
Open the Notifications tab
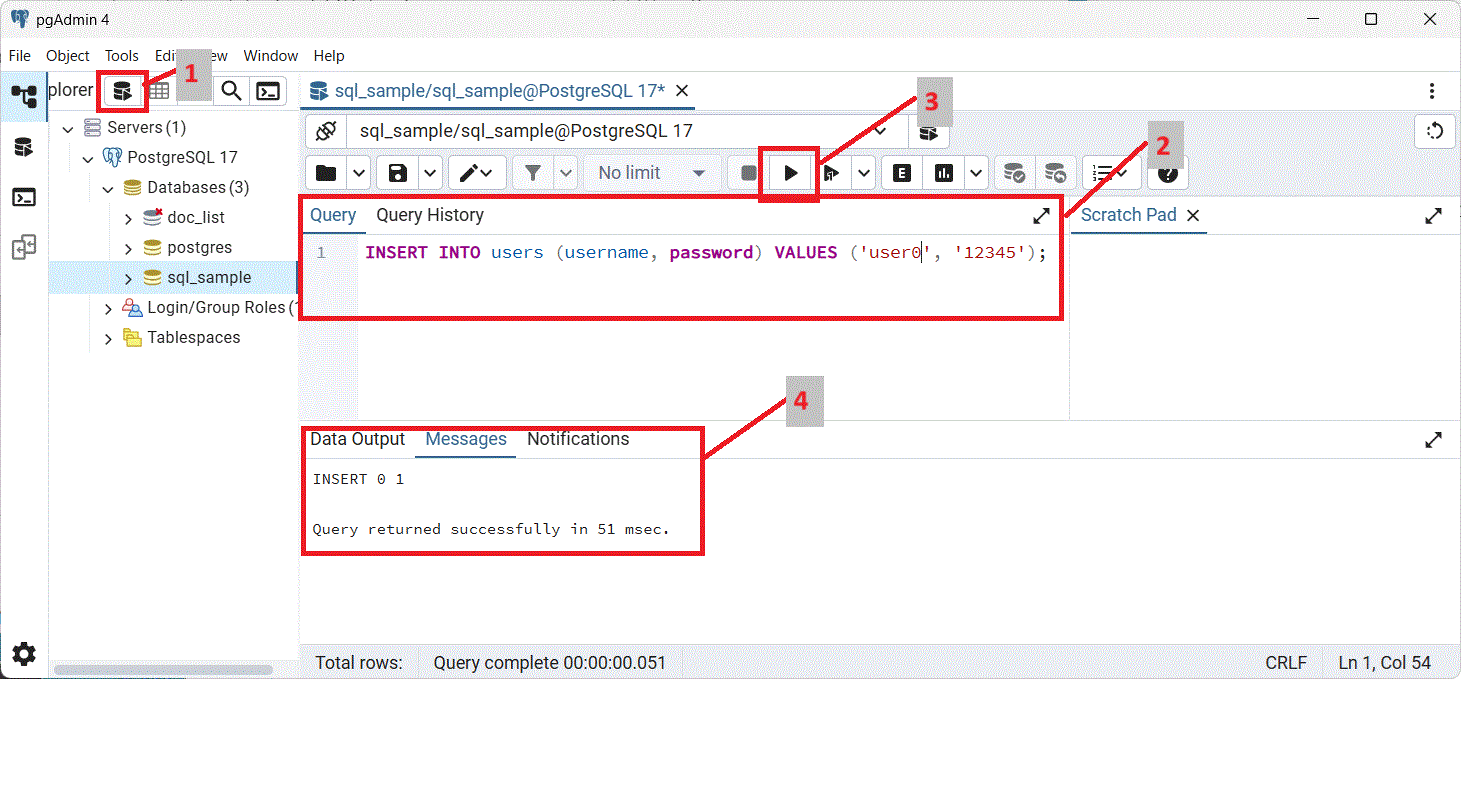(x=578, y=439)
